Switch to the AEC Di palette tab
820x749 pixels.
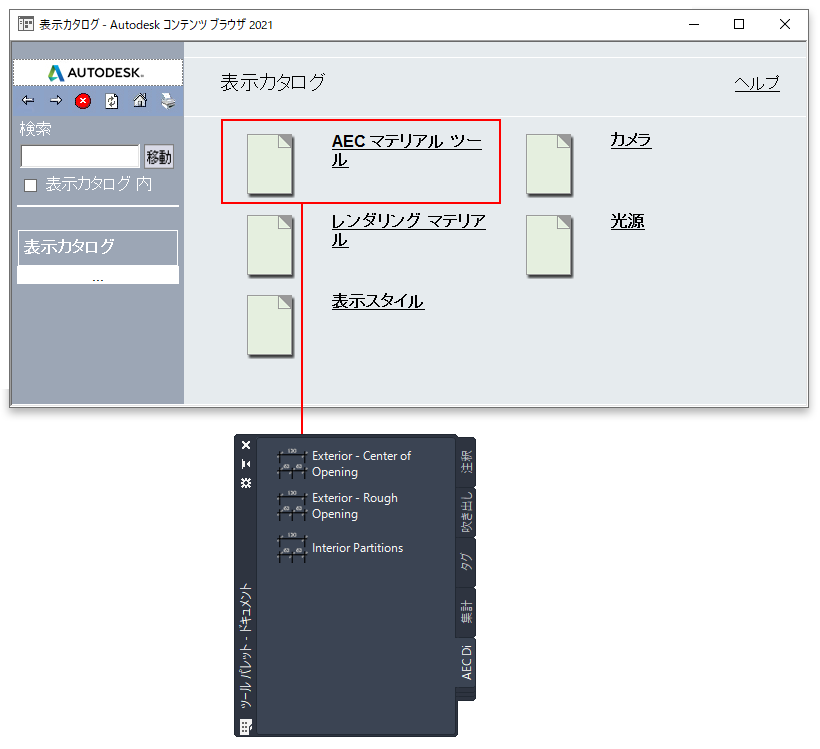coord(466,663)
